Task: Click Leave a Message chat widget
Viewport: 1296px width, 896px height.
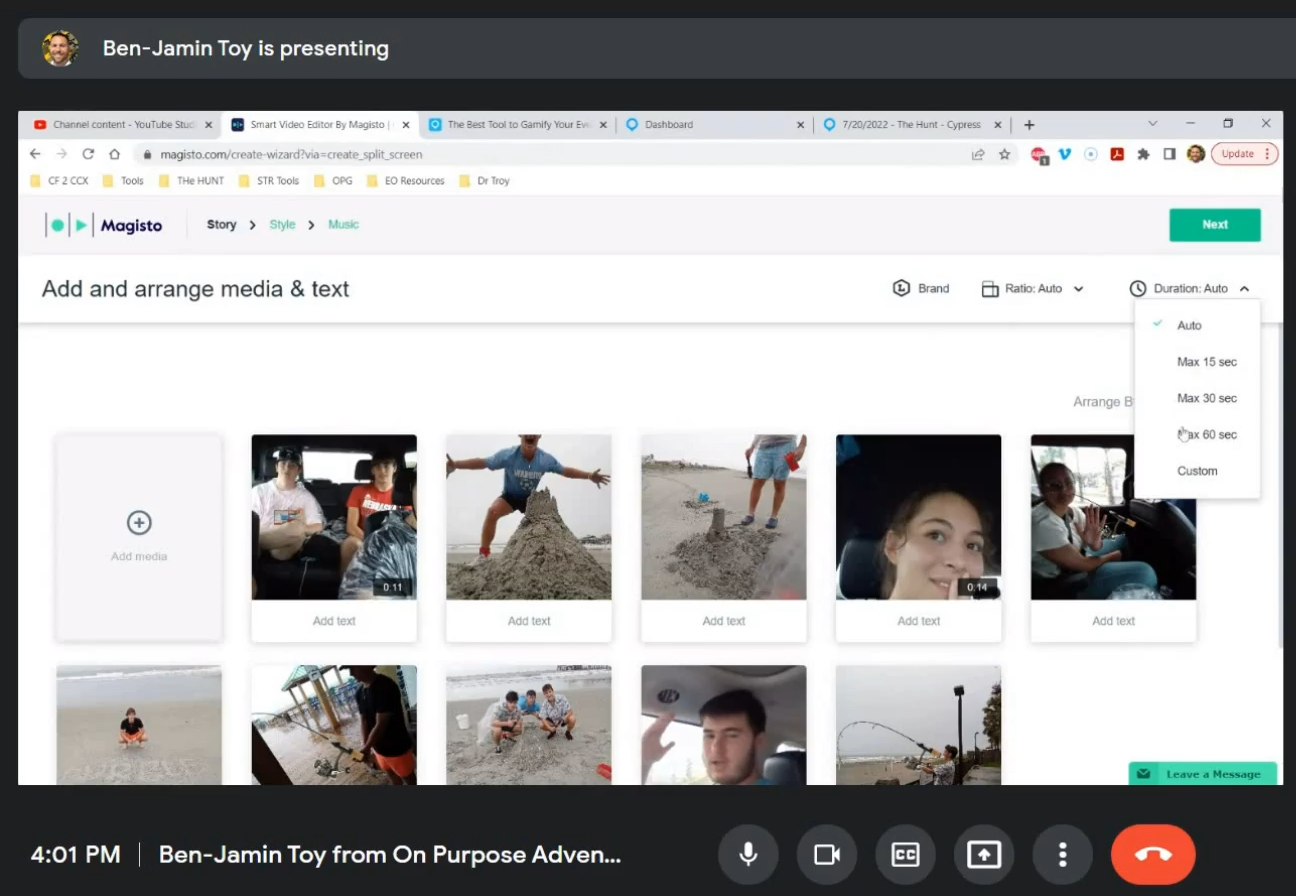Action: (1203, 774)
